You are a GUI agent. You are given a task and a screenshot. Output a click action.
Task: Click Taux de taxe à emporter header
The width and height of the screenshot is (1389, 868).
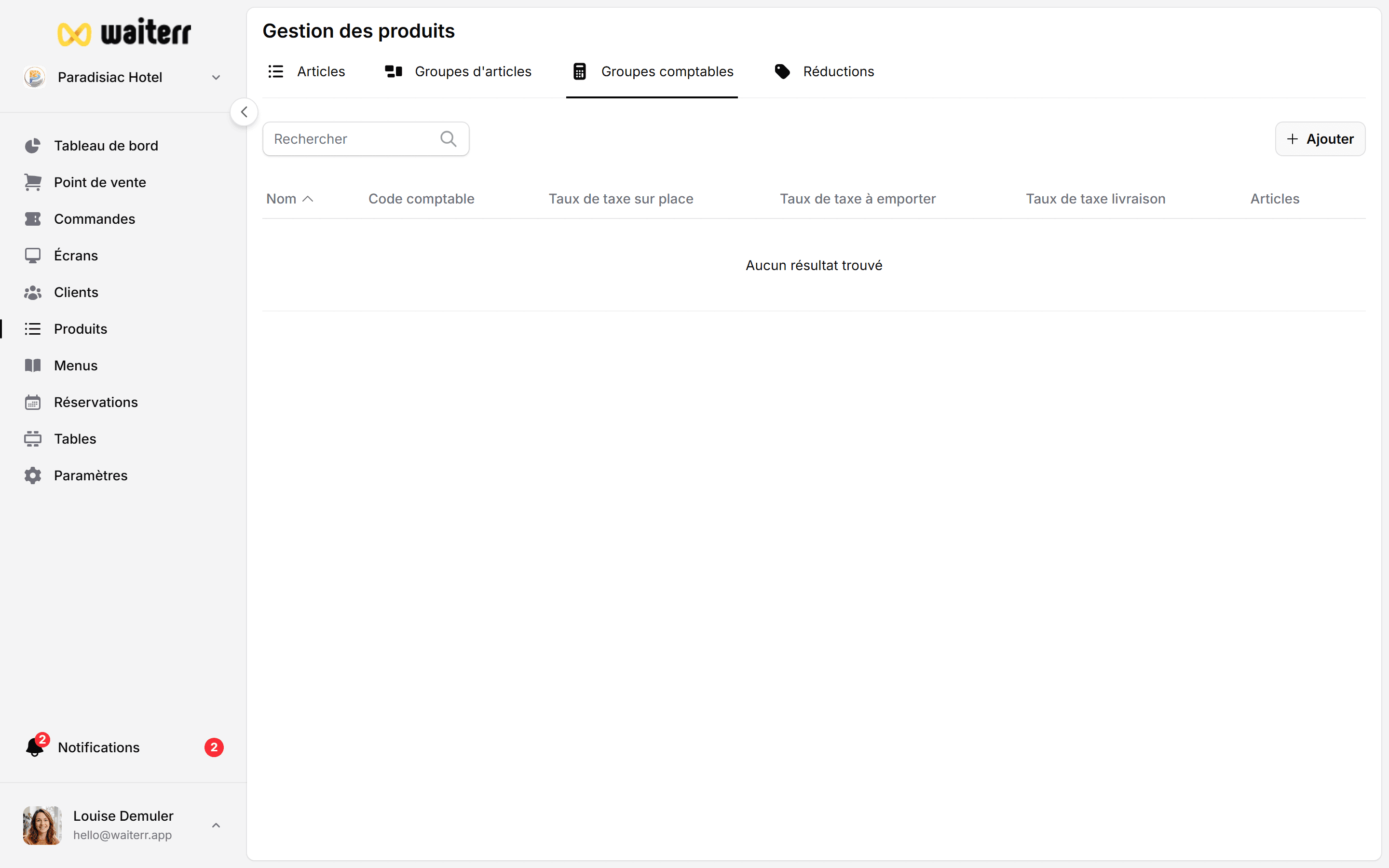tap(858, 199)
